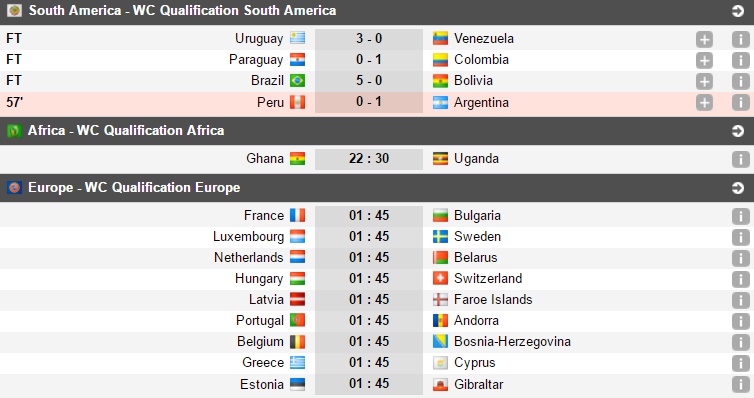Click the Brazil flag icon
This screenshot has height=398, width=754.
coord(297,81)
